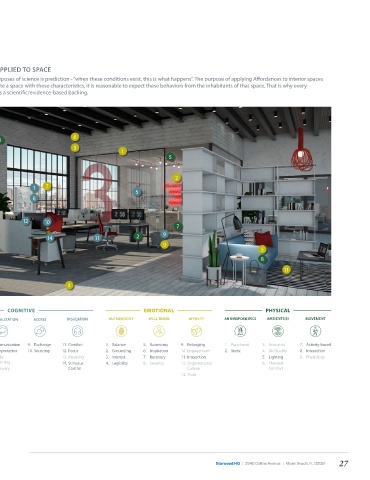Click the Movement walking figure icon
This screenshot has width=370, height=480.
point(315,331)
